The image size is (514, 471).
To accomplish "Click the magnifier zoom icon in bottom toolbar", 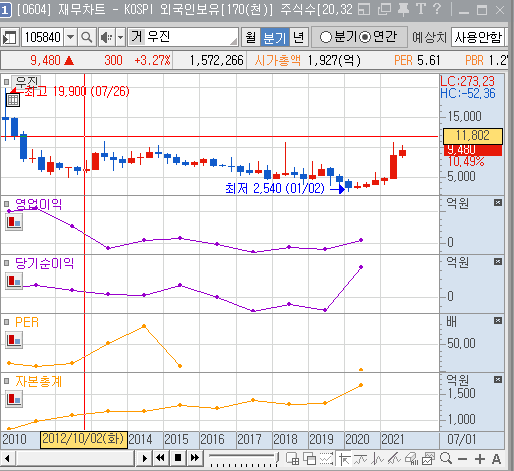I will point(446,459).
